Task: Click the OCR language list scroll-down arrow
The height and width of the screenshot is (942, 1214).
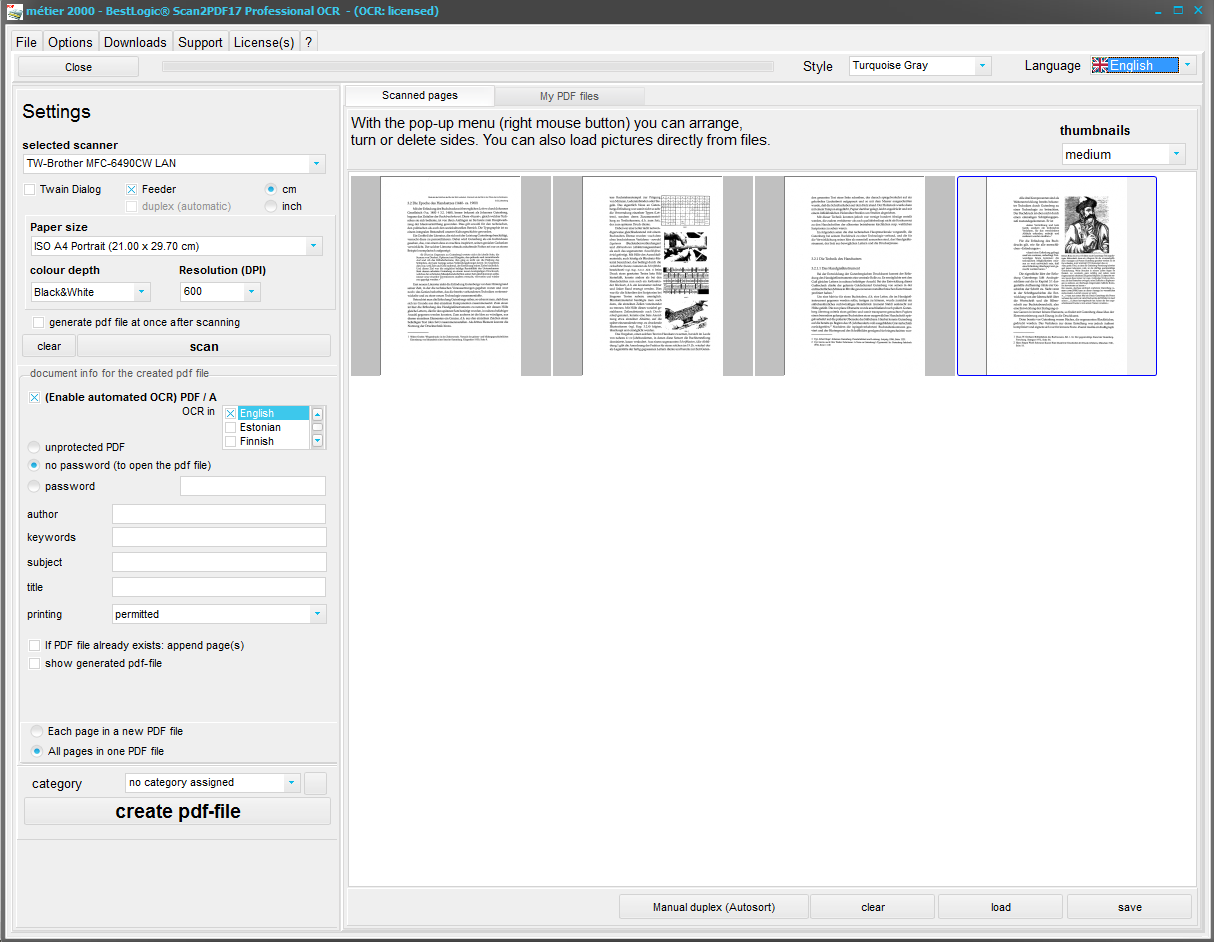Action: 317,441
